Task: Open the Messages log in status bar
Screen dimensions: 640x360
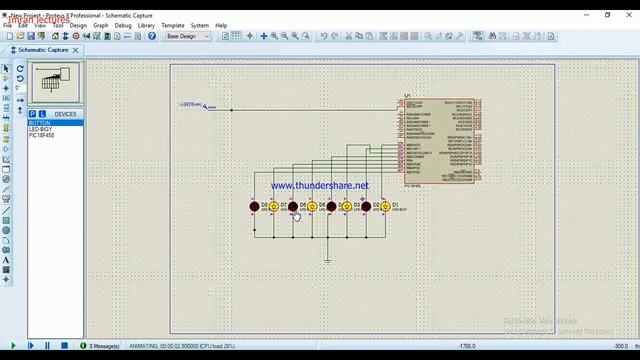Action: pyautogui.click(x=100, y=346)
